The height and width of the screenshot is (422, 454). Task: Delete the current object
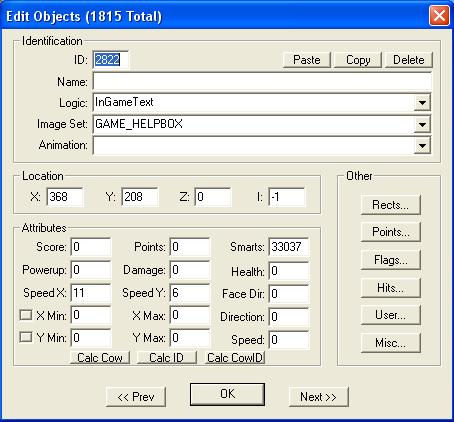click(x=409, y=60)
